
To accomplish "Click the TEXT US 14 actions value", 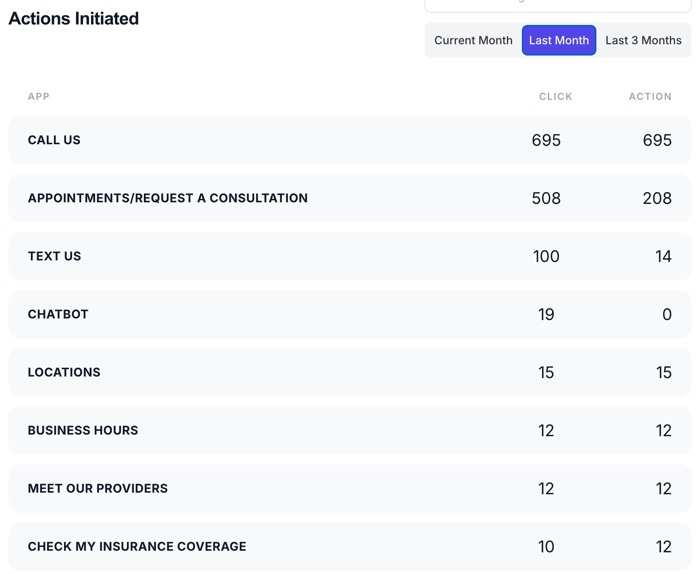I will click(663, 256).
